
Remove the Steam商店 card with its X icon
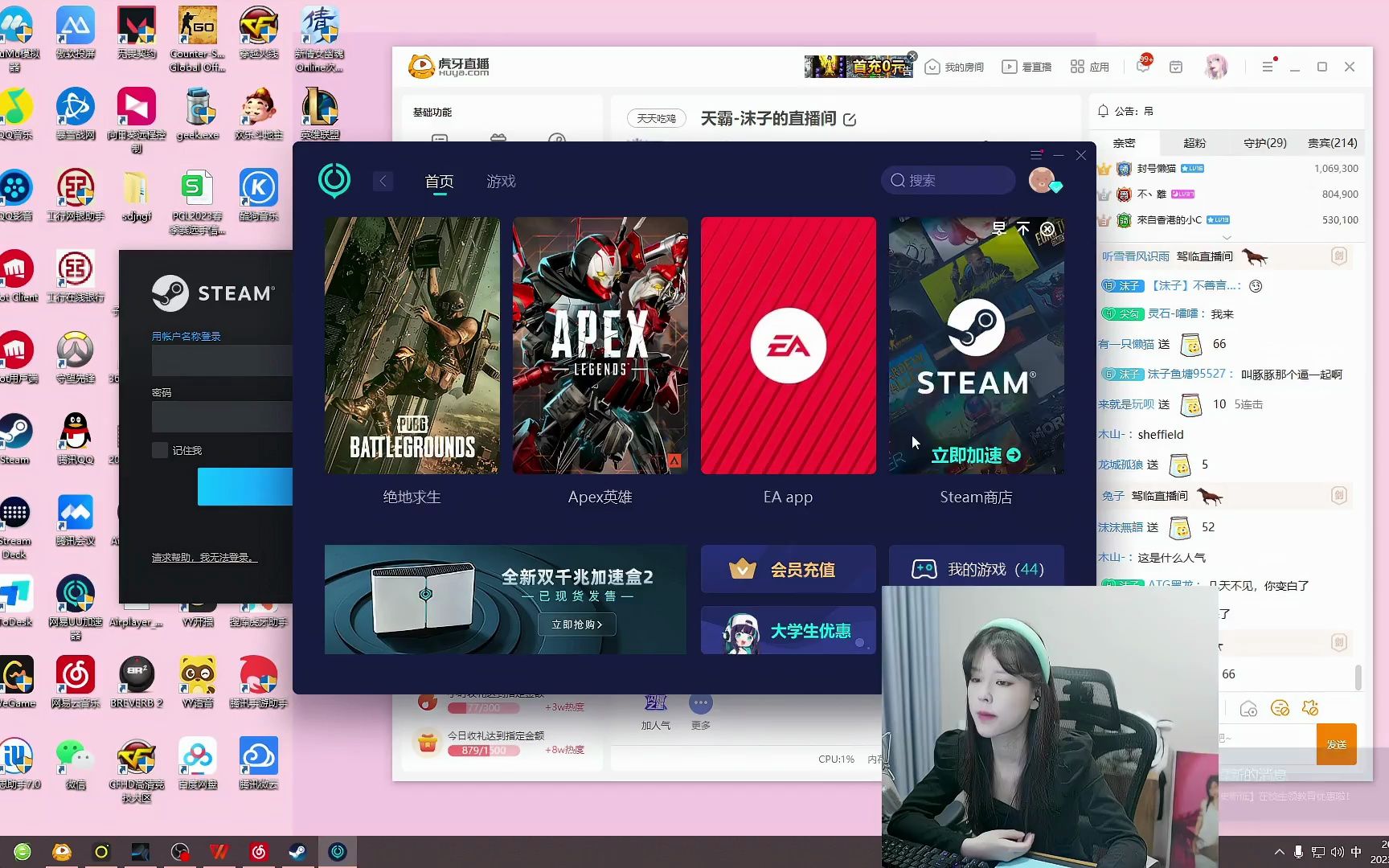click(x=1047, y=229)
